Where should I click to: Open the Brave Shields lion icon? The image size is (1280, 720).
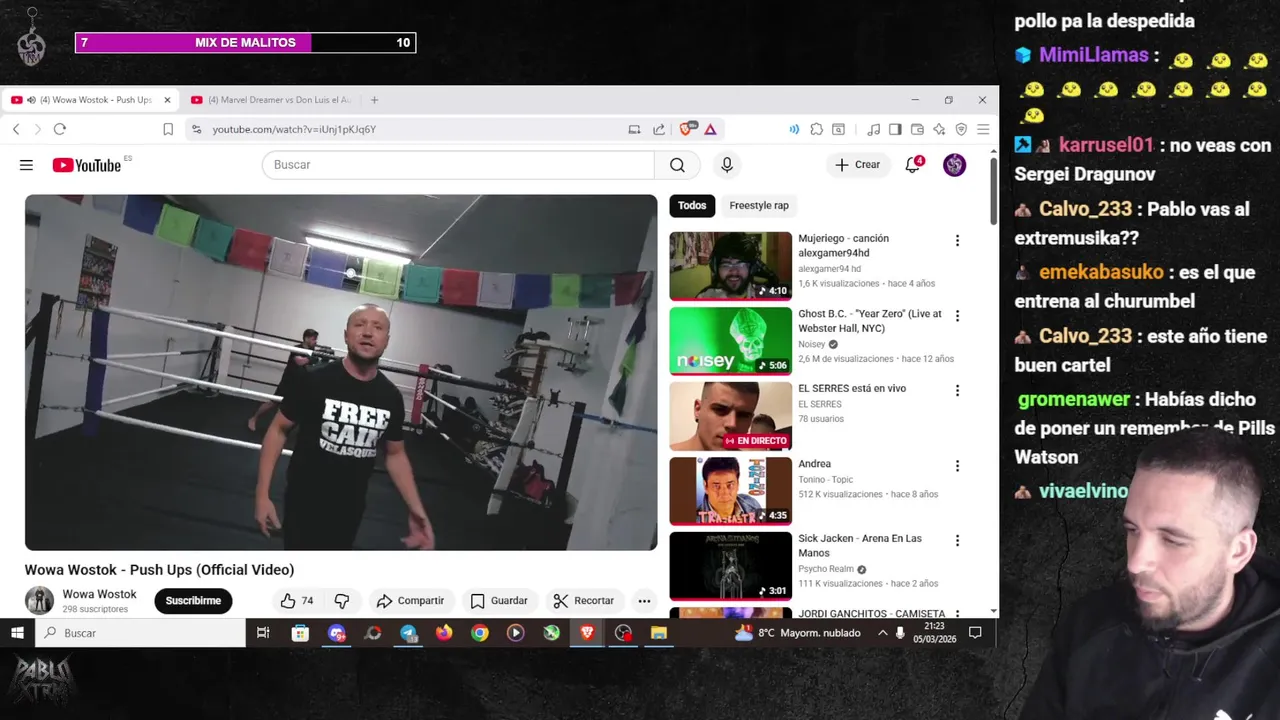click(x=687, y=129)
